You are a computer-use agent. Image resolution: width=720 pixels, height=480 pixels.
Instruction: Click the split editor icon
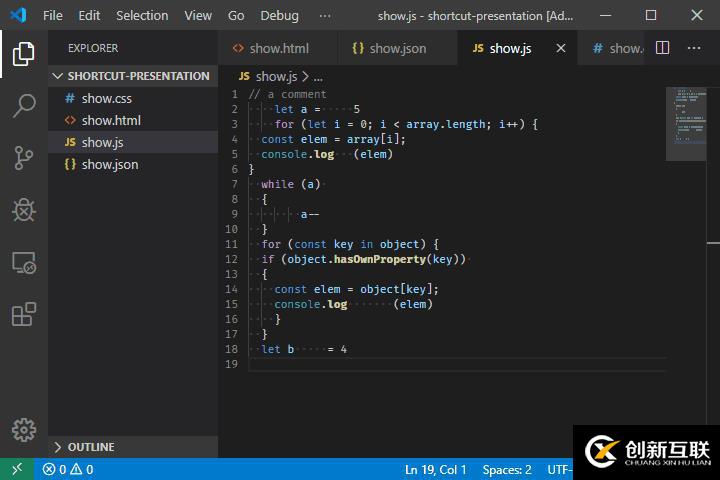[662, 48]
